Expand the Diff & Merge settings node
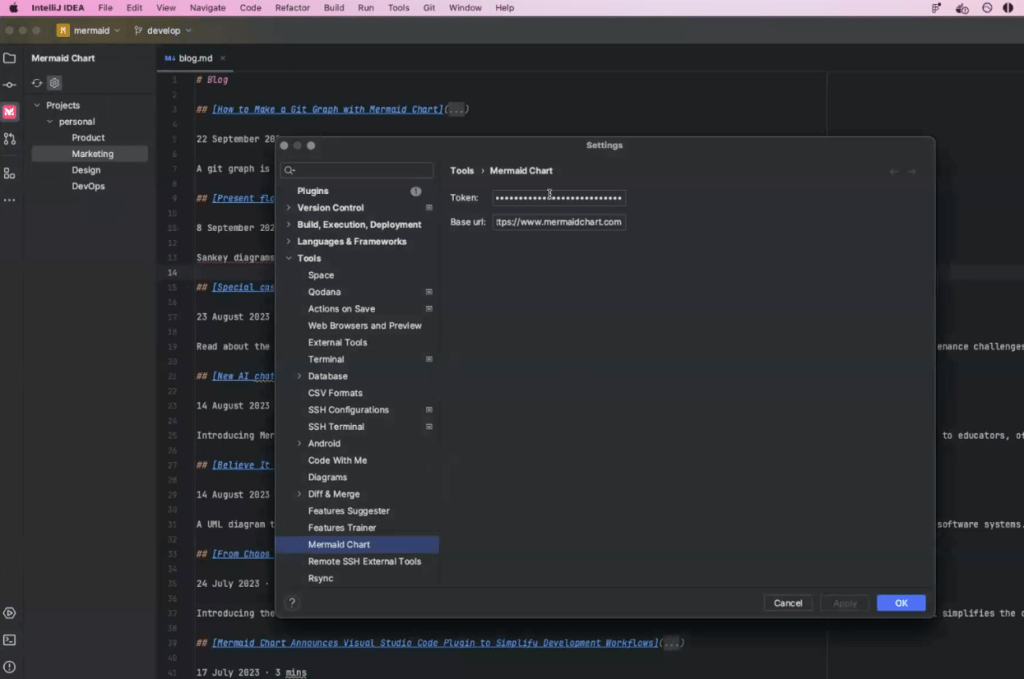Viewport: 1024px width, 679px height. point(300,494)
